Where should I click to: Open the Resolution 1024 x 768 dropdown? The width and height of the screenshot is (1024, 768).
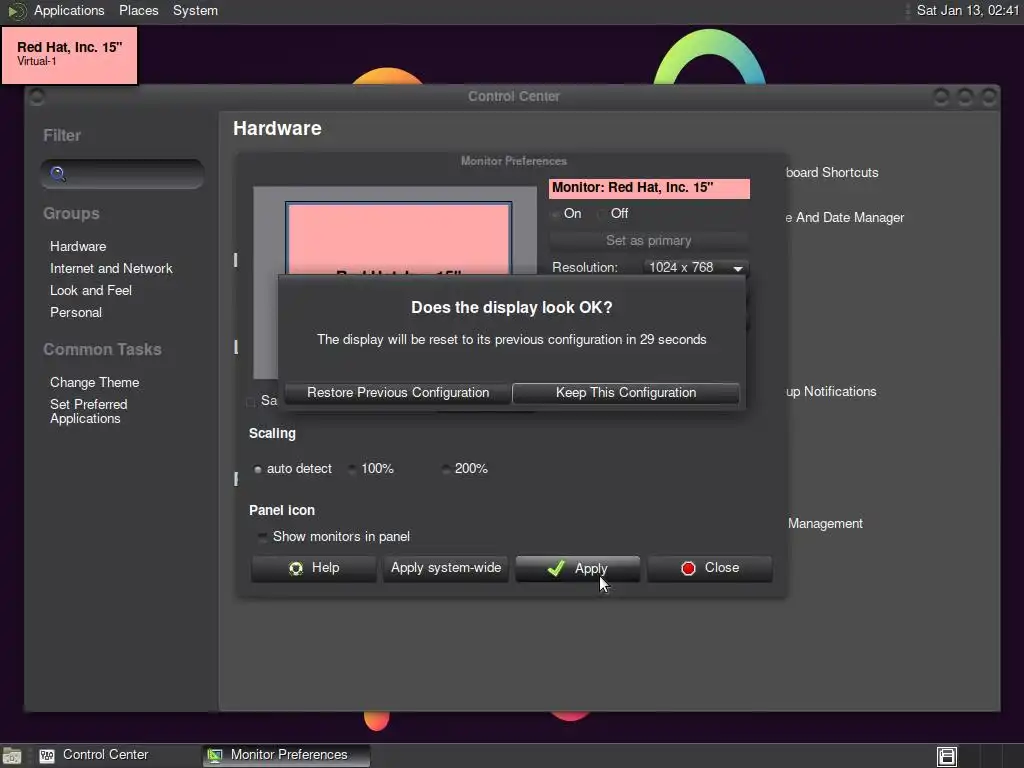click(696, 268)
